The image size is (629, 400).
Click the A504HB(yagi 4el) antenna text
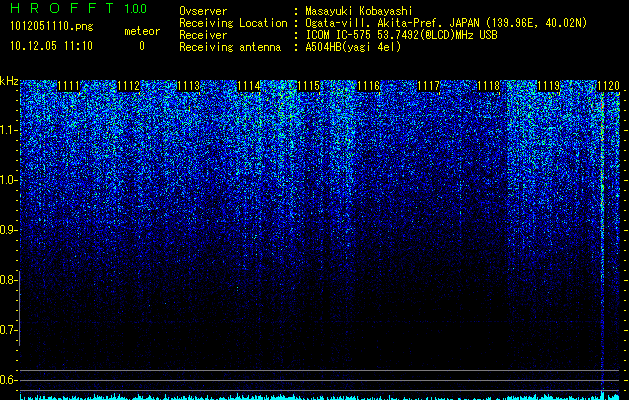pos(353,47)
